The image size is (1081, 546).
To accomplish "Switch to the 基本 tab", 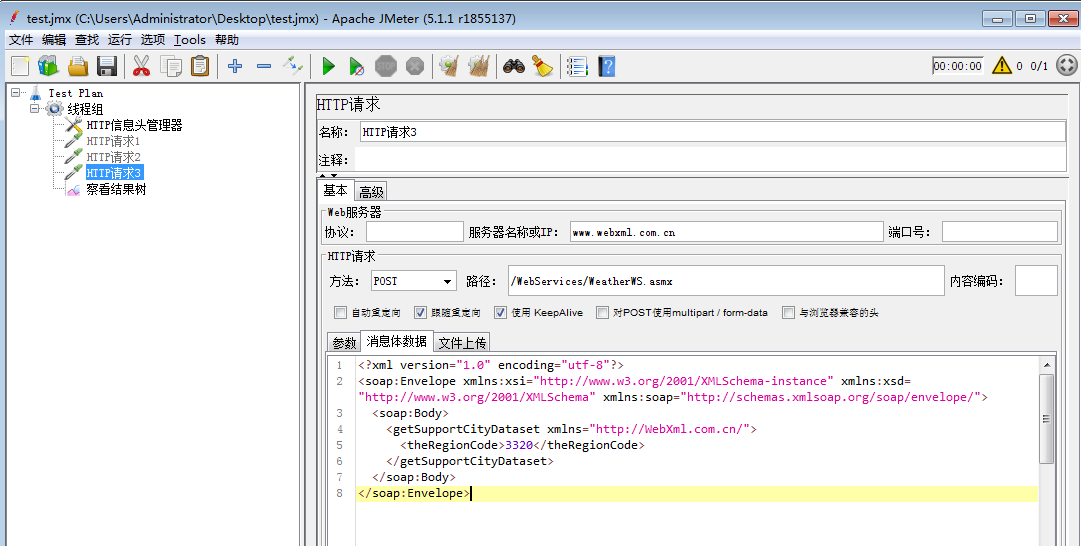I will pos(336,191).
